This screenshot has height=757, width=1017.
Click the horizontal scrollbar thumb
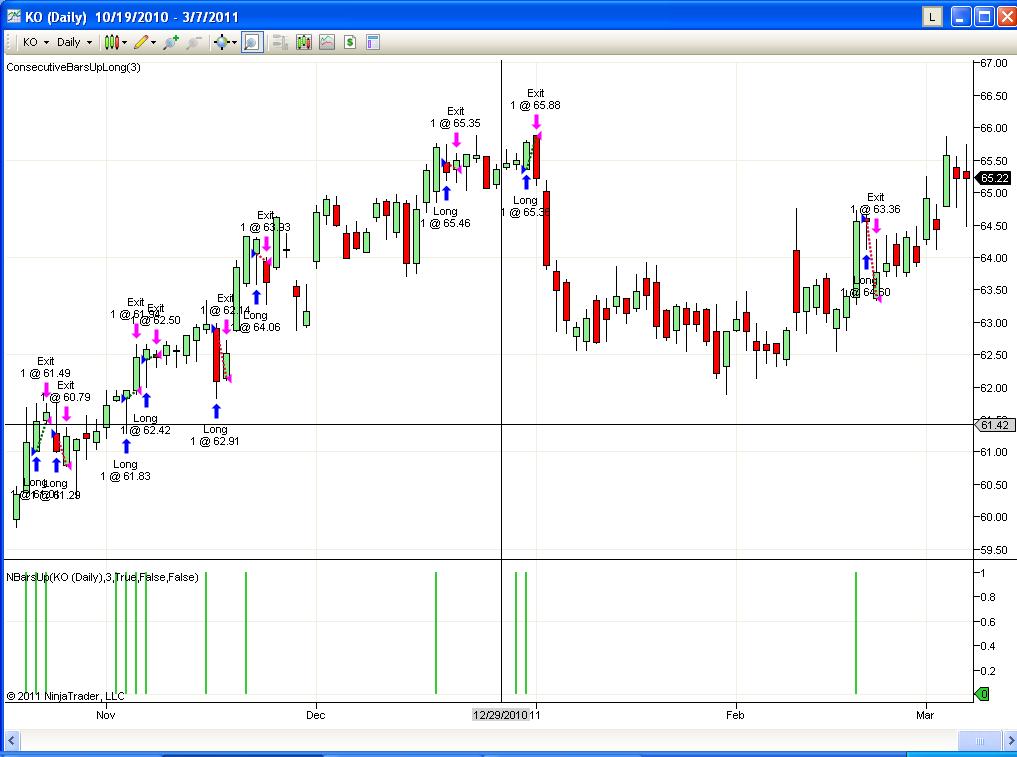(980, 740)
